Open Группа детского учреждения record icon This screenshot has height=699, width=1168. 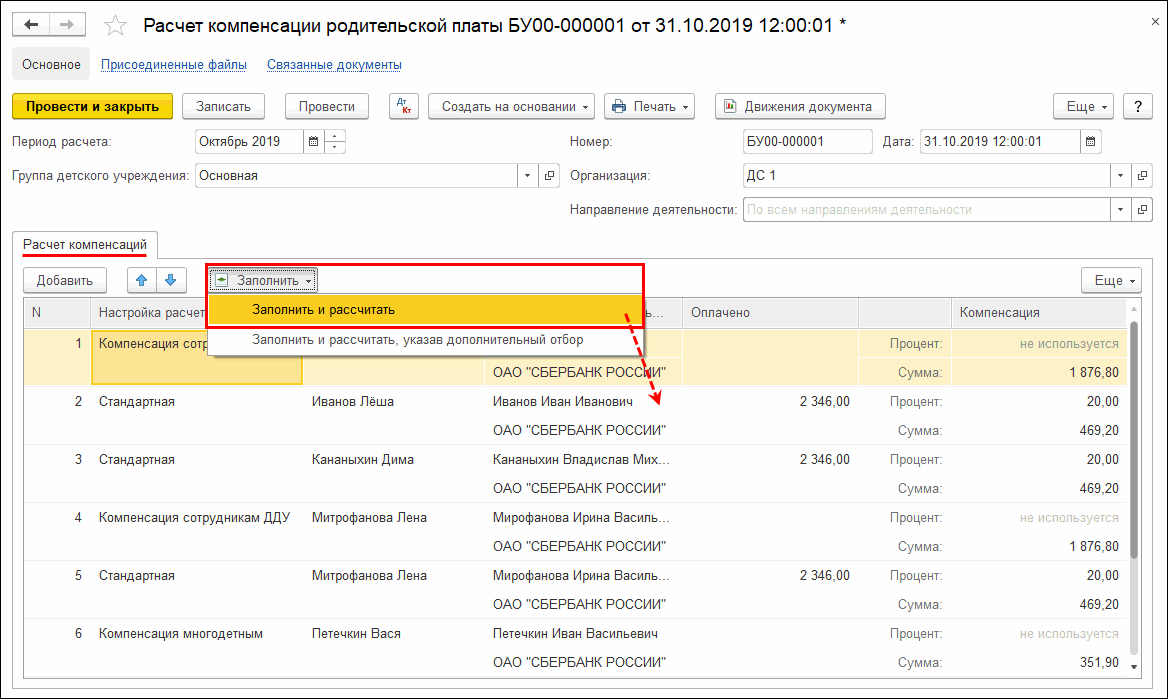coord(549,176)
